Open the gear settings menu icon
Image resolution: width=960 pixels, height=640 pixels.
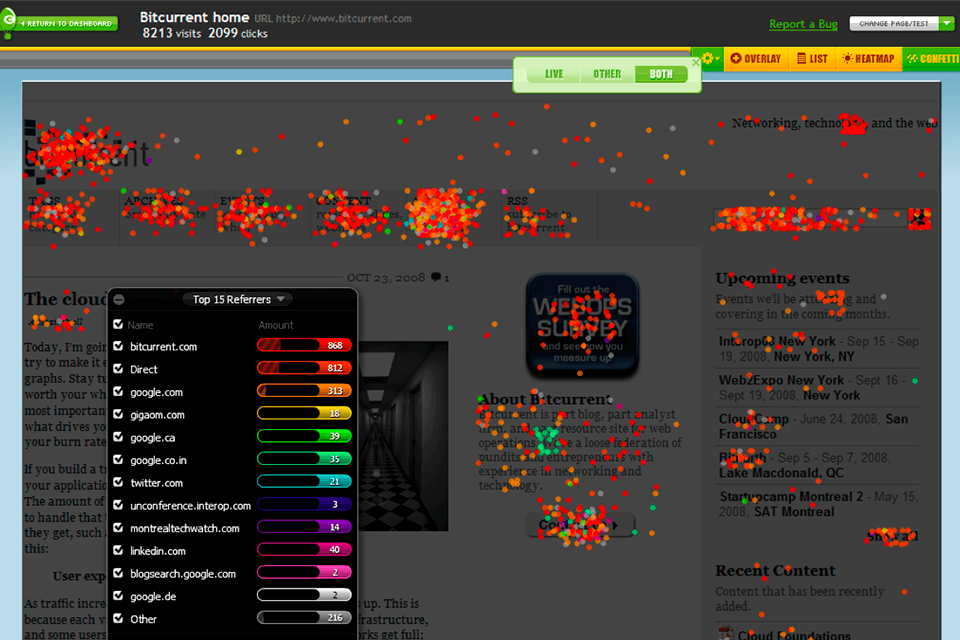coord(709,59)
